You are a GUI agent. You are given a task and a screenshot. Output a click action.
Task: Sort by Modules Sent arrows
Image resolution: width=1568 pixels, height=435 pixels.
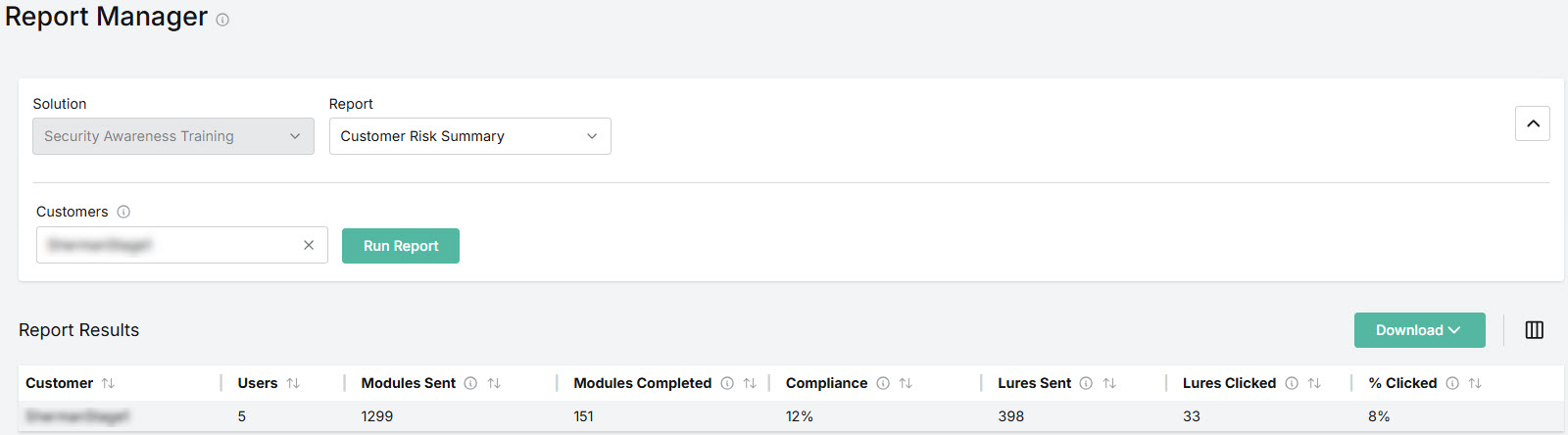click(494, 383)
